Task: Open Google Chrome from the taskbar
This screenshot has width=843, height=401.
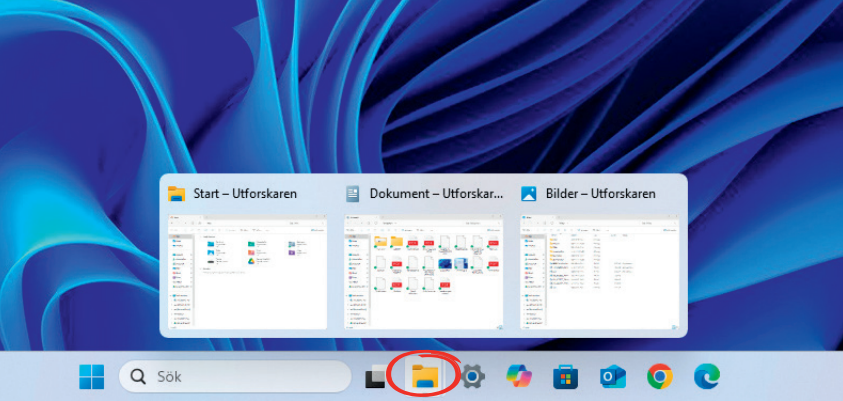Action: pos(659,377)
